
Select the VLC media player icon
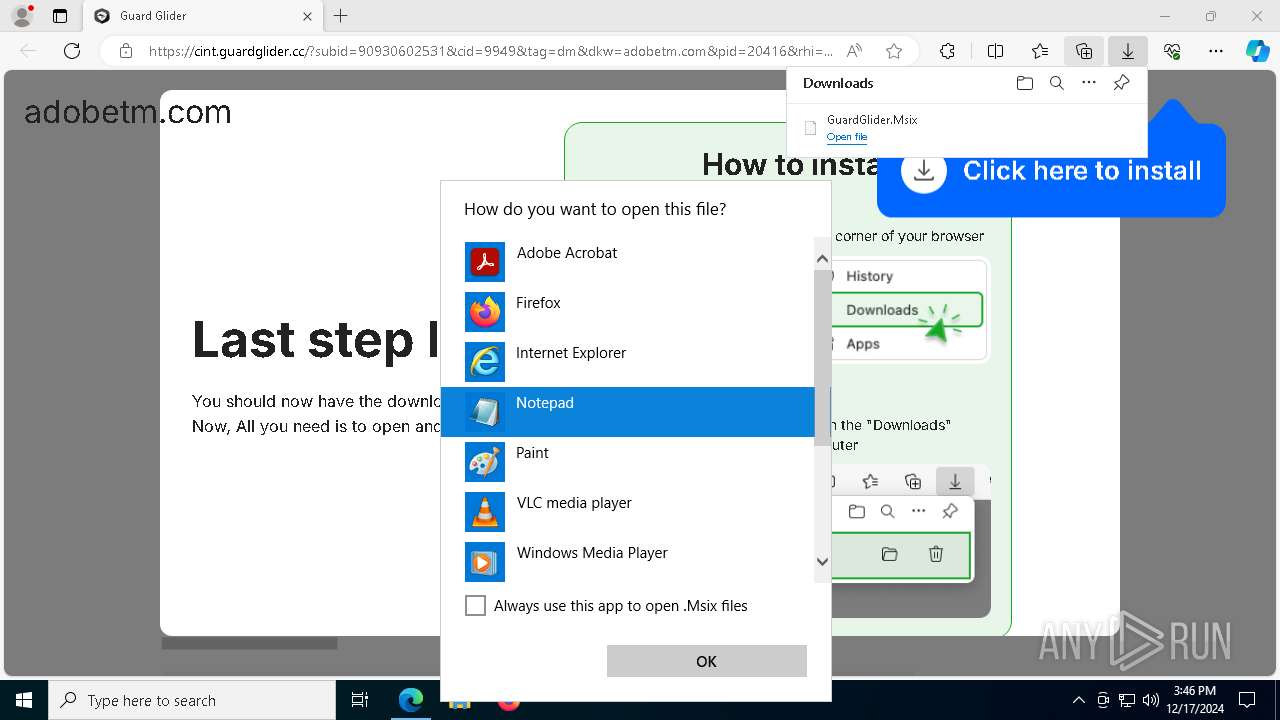[485, 512]
